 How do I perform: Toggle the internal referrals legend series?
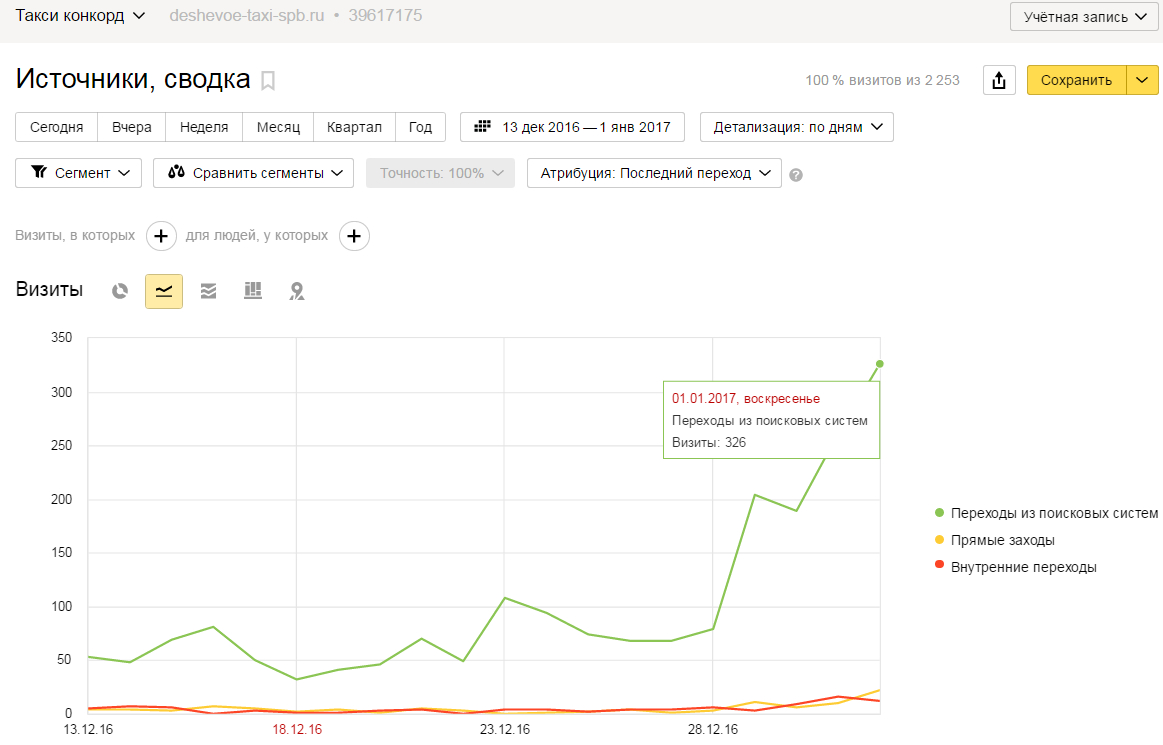pos(1023,567)
